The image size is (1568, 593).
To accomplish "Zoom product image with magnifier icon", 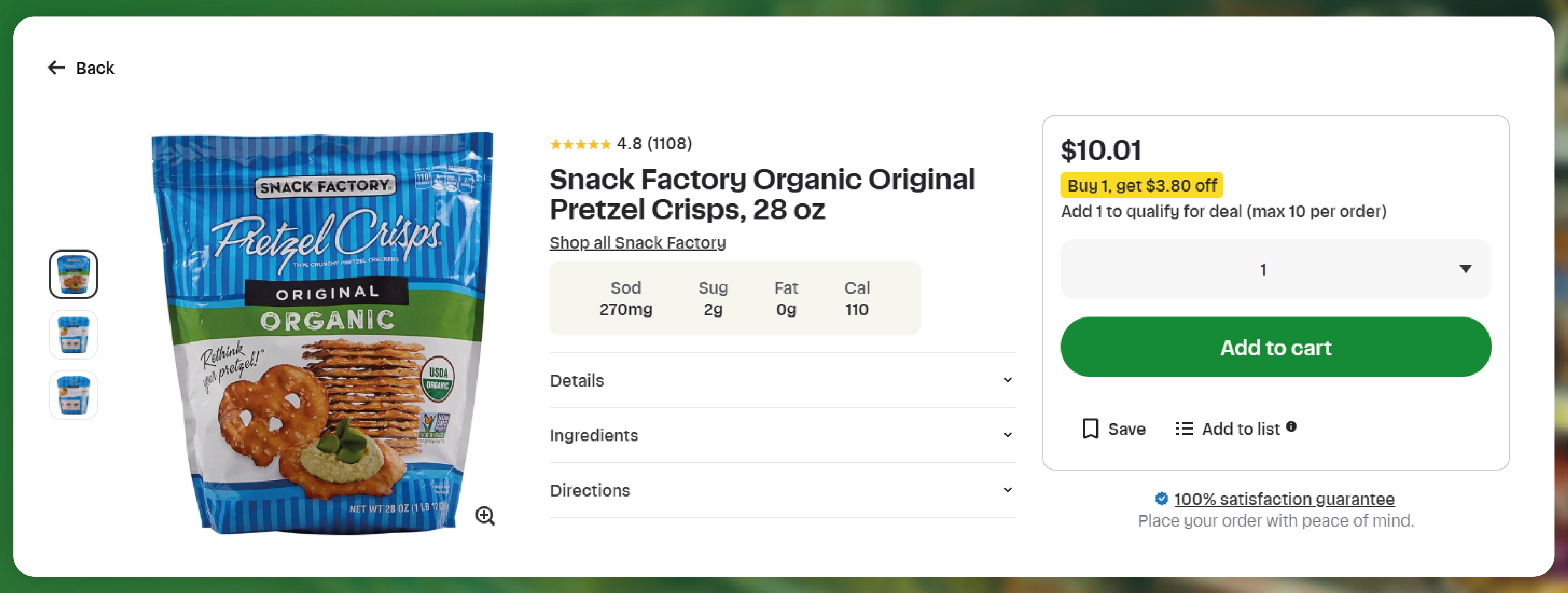I will click(485, 516).
